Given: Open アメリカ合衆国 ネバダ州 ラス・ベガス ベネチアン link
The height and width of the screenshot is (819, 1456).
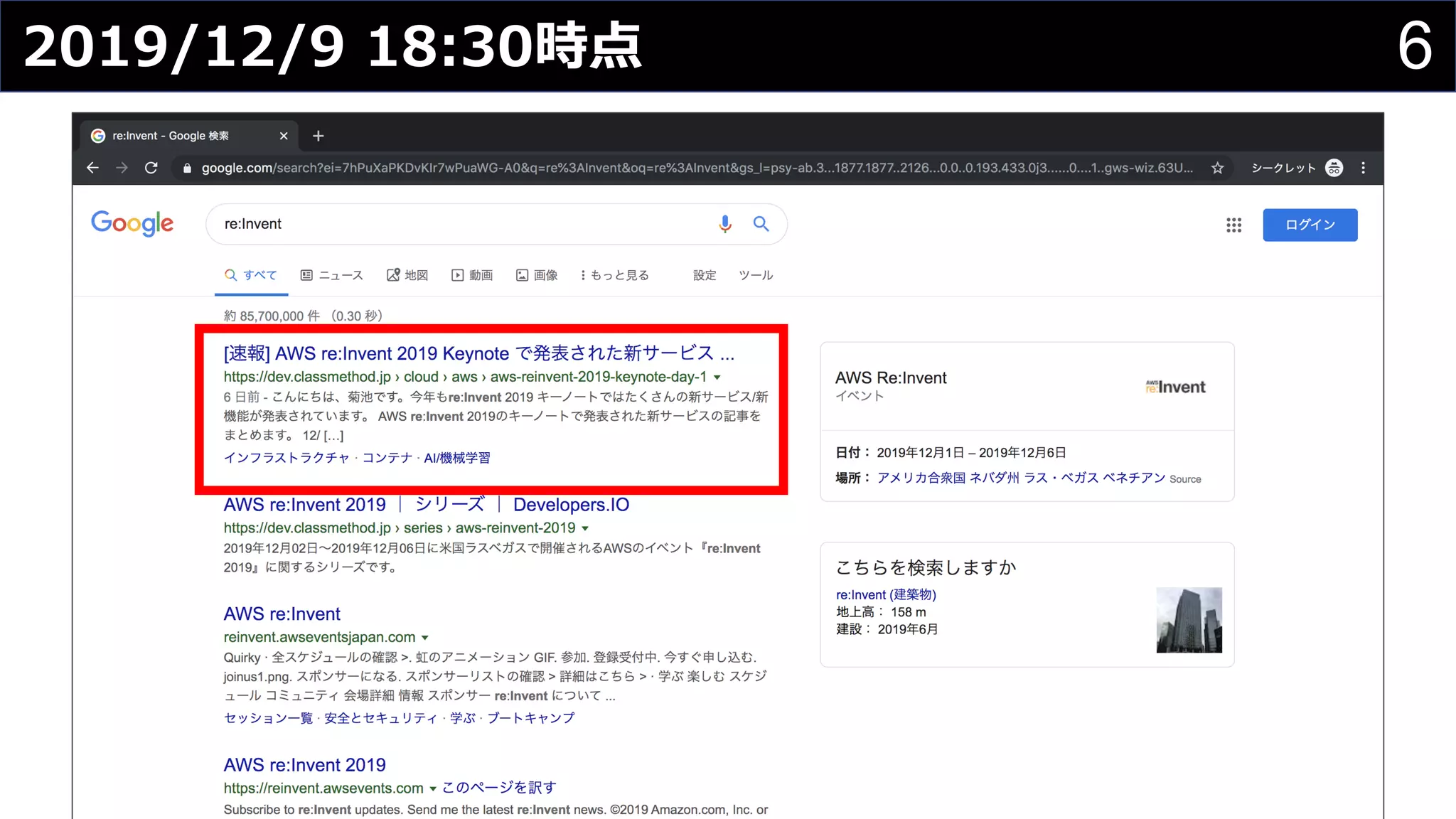Looking at the screenshot, I should [x=1021, y=478].
